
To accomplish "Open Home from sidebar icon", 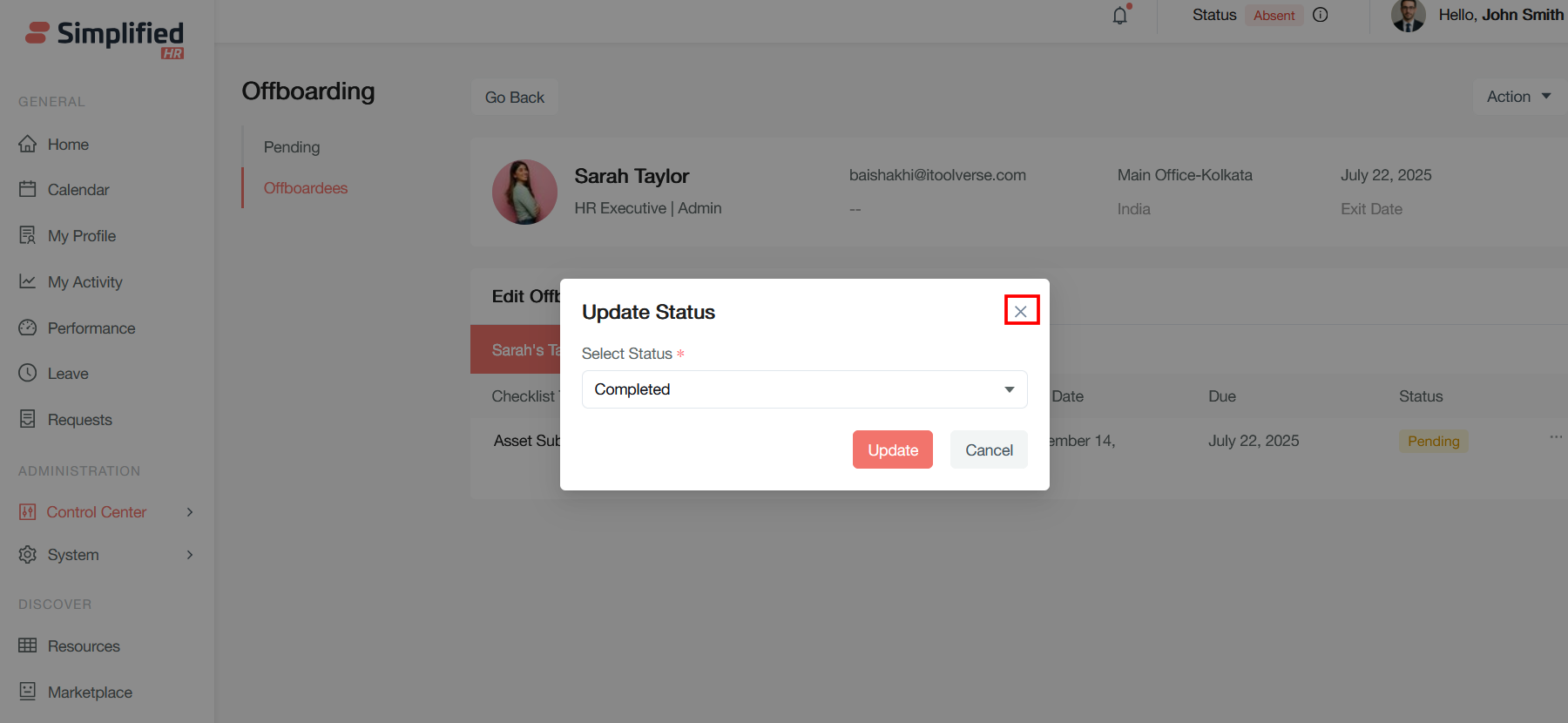I will click(x=28, y=144).
